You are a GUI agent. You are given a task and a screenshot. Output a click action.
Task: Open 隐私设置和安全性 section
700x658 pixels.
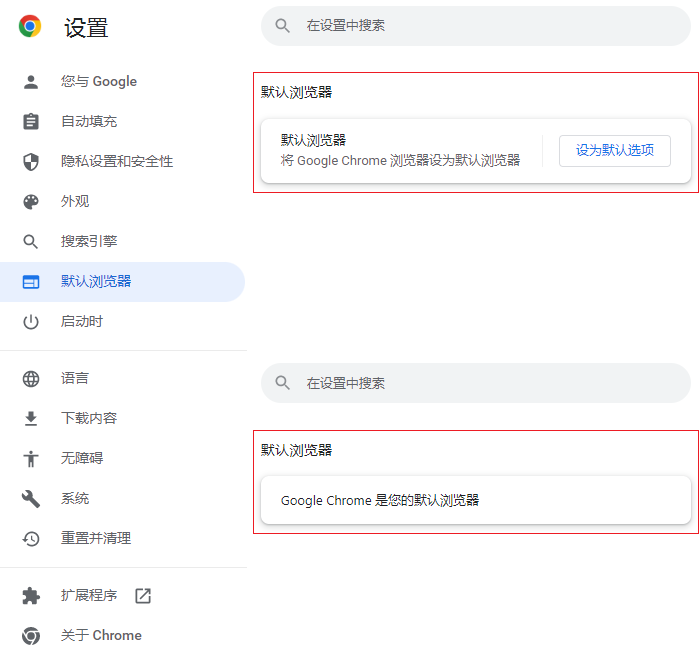tap(122, 162)
